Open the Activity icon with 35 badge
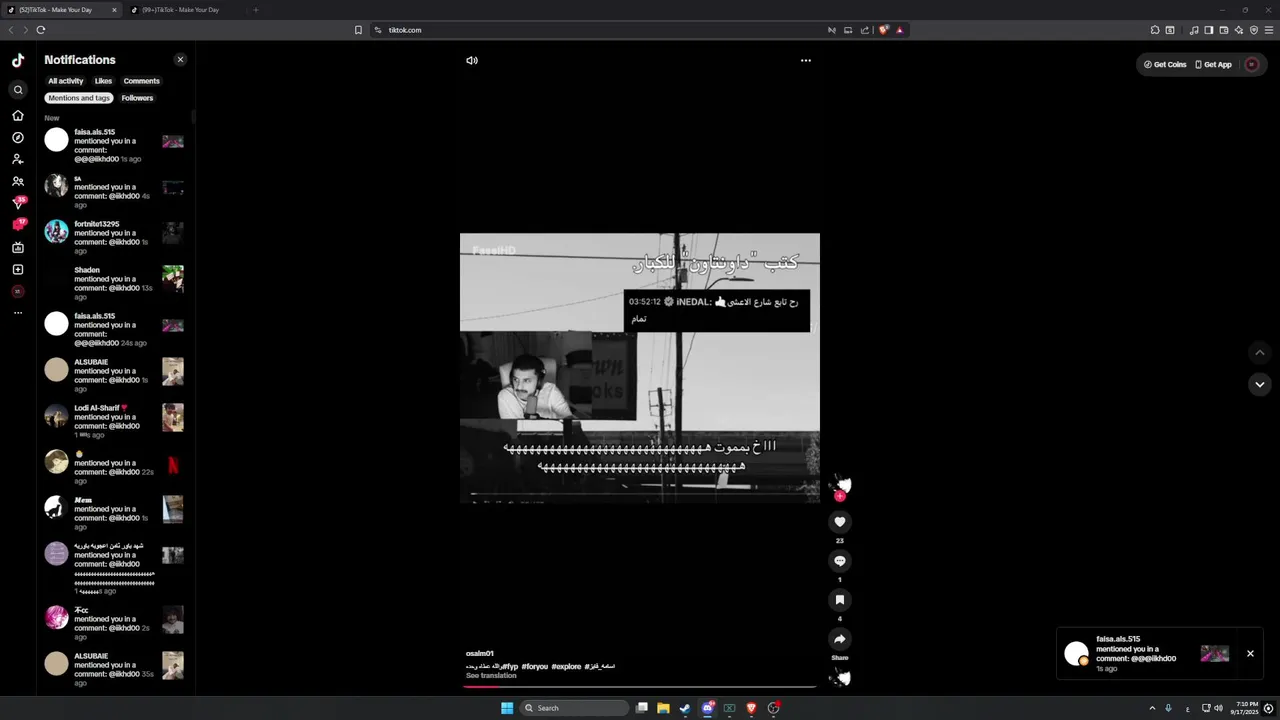 [x=18, y=203]
